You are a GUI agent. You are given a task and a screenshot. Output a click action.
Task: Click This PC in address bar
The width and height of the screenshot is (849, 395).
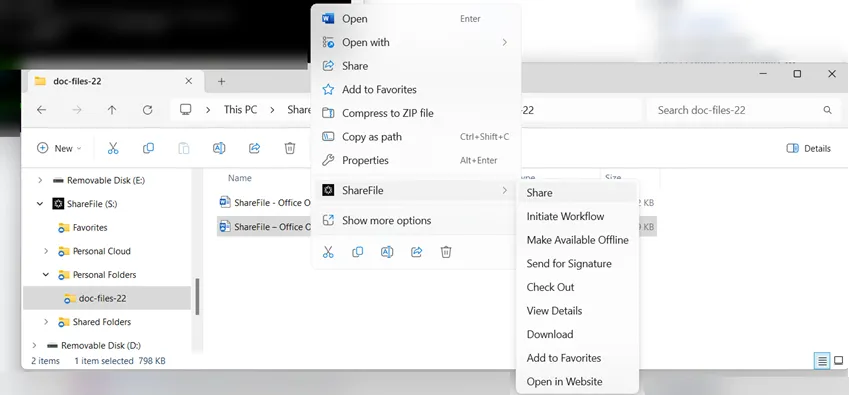240,110
